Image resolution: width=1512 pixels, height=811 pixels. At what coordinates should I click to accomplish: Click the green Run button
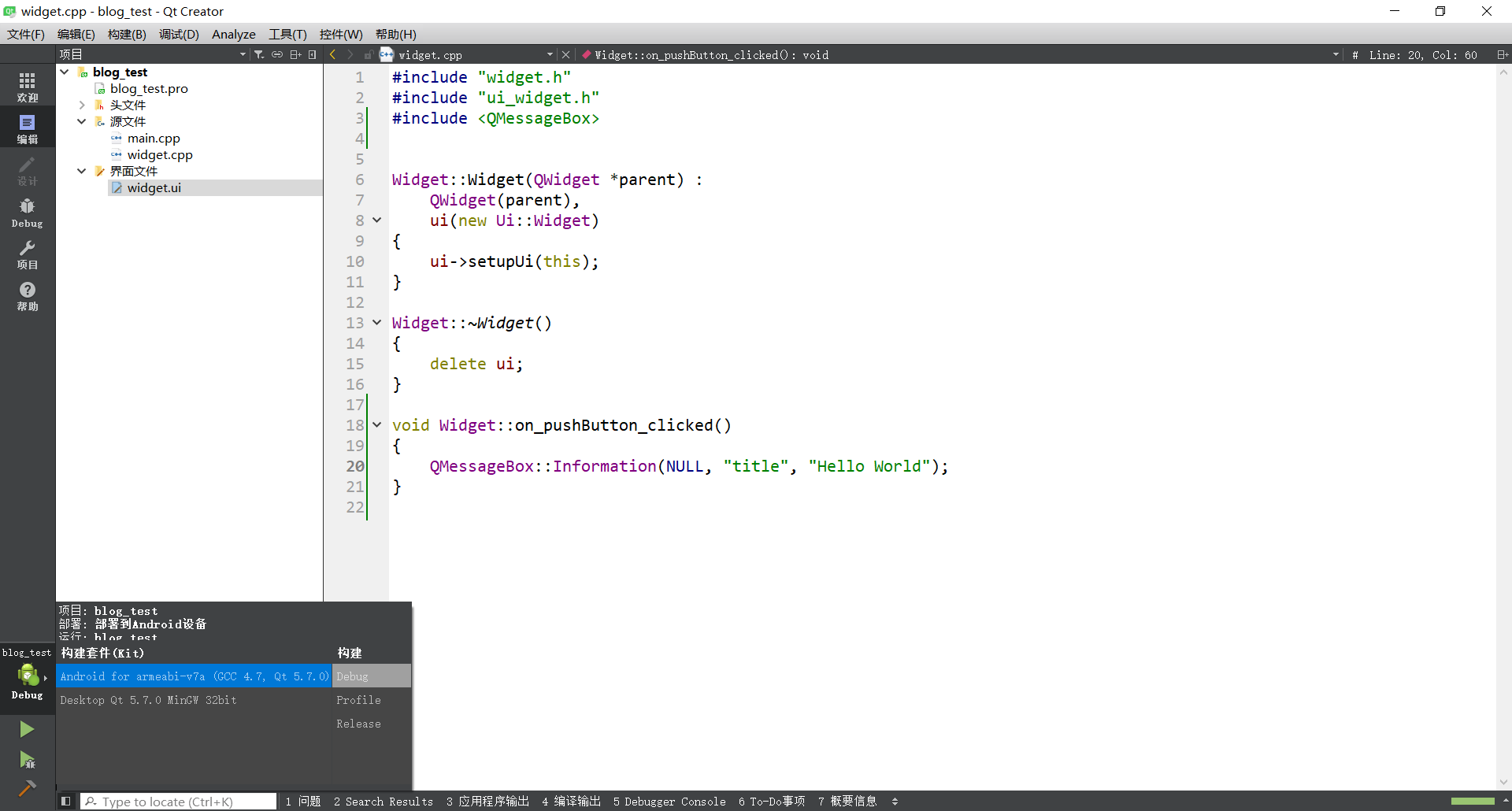(x=27, y=729)
